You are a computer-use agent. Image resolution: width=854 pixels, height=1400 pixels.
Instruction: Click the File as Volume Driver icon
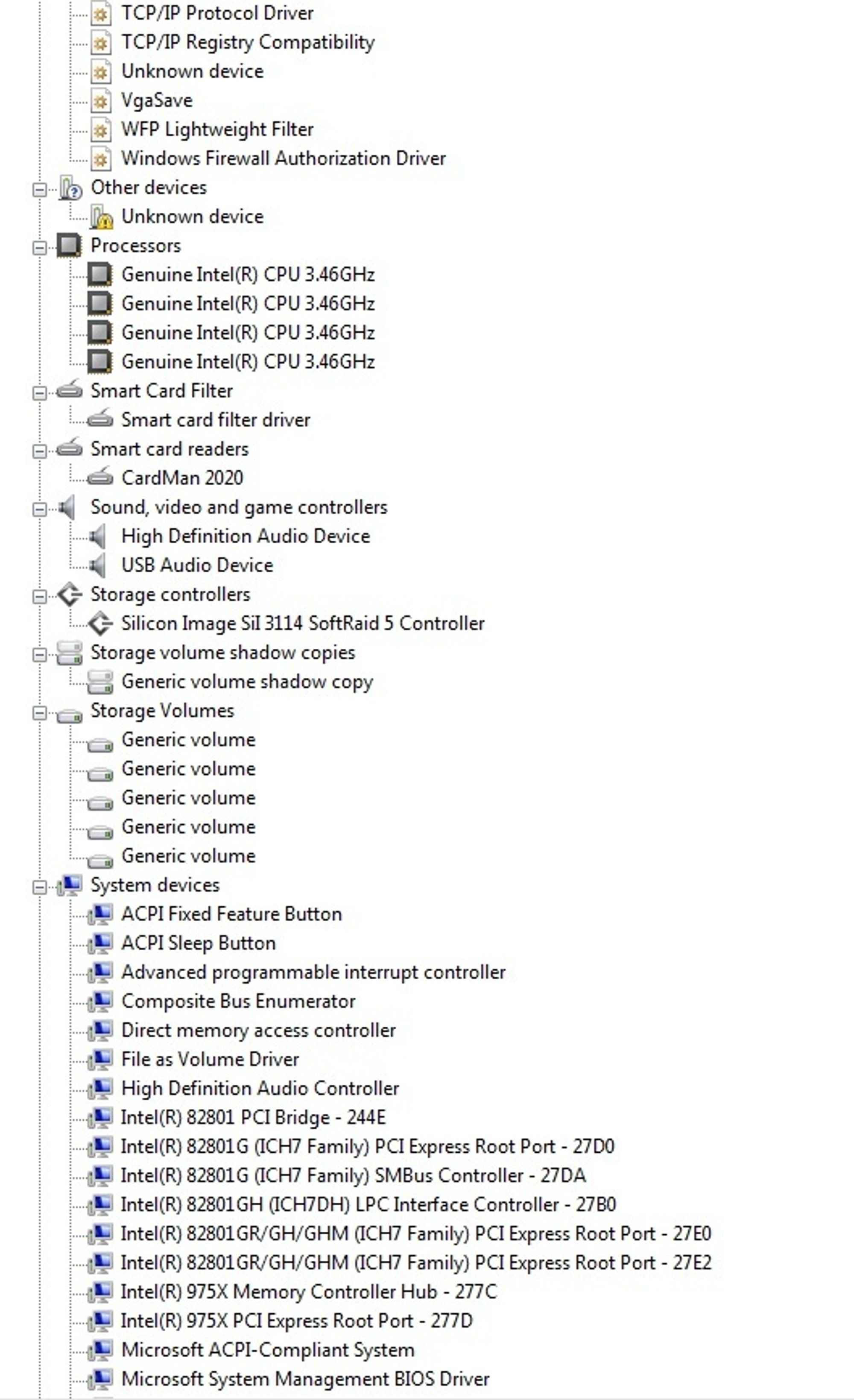(x=101, y=1059)
